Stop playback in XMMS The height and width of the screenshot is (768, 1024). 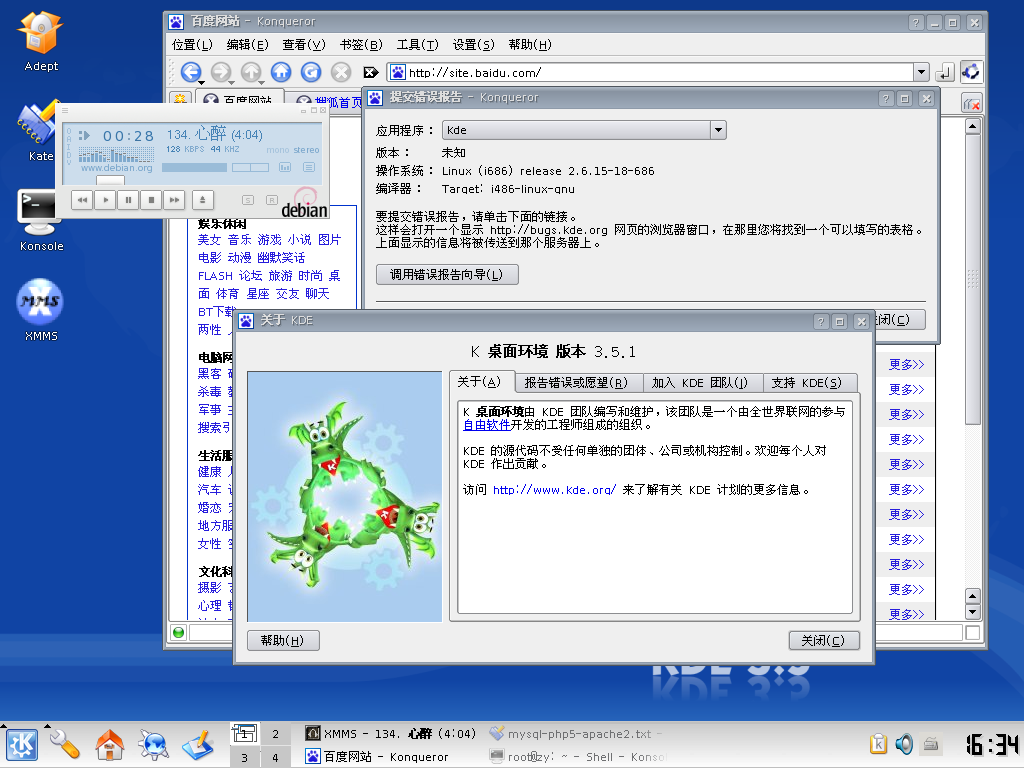[x=151, y=200]
